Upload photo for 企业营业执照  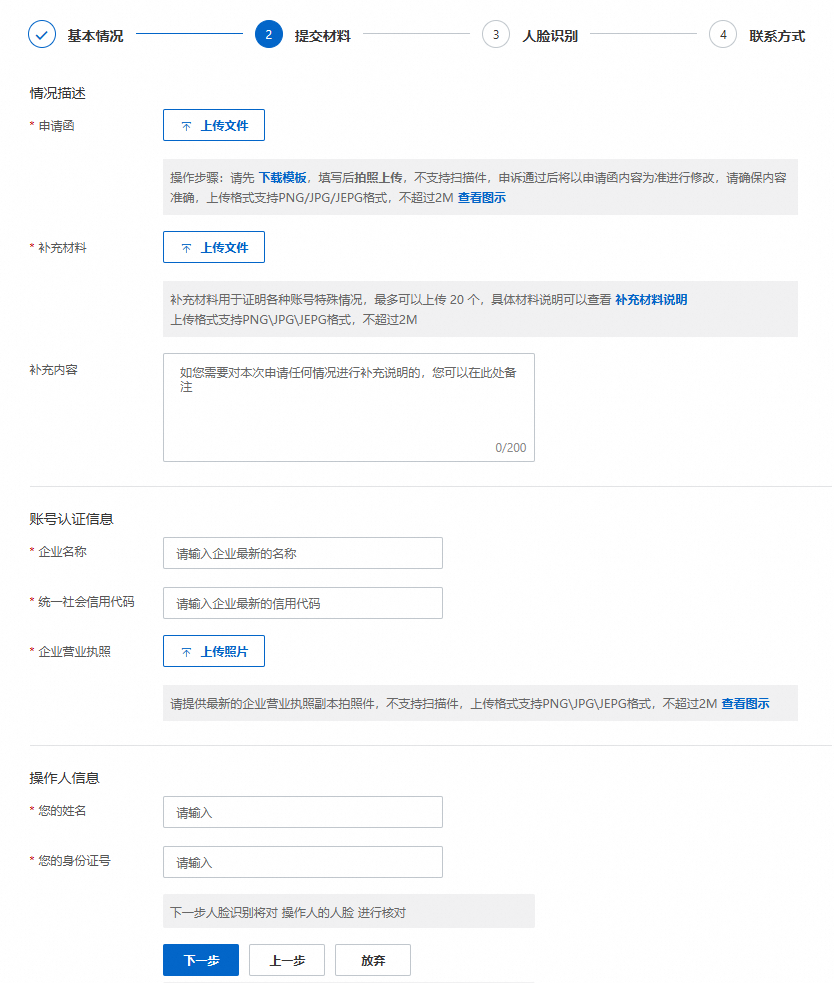pyautogui.click(x=214, y=651)
